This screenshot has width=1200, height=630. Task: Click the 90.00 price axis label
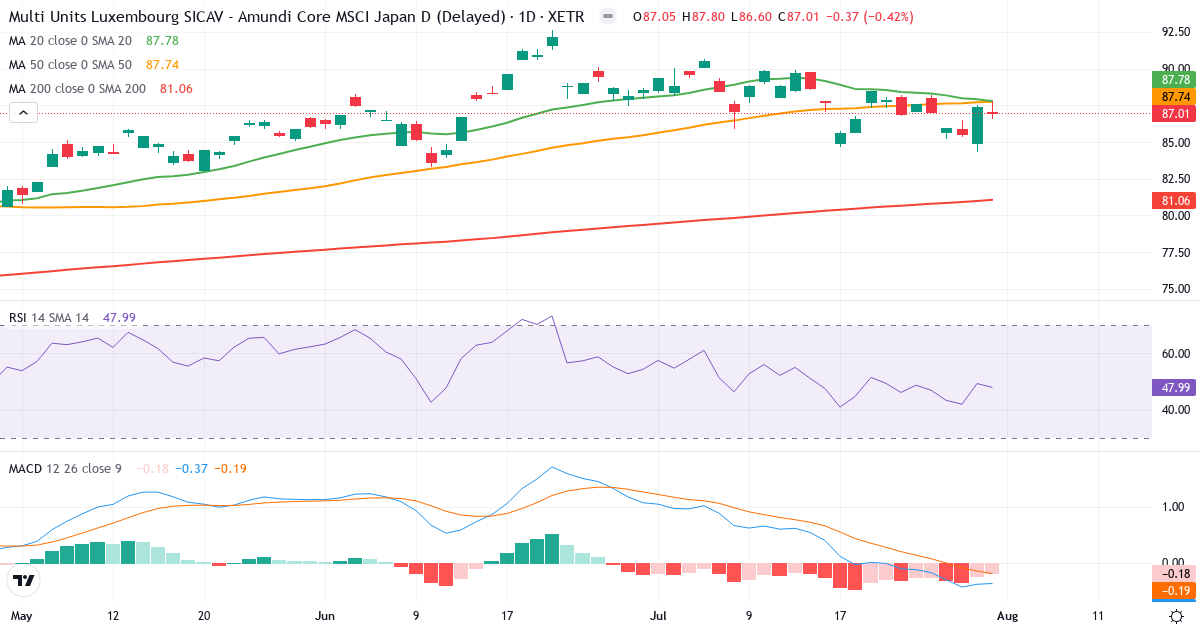pos(1176,68)
